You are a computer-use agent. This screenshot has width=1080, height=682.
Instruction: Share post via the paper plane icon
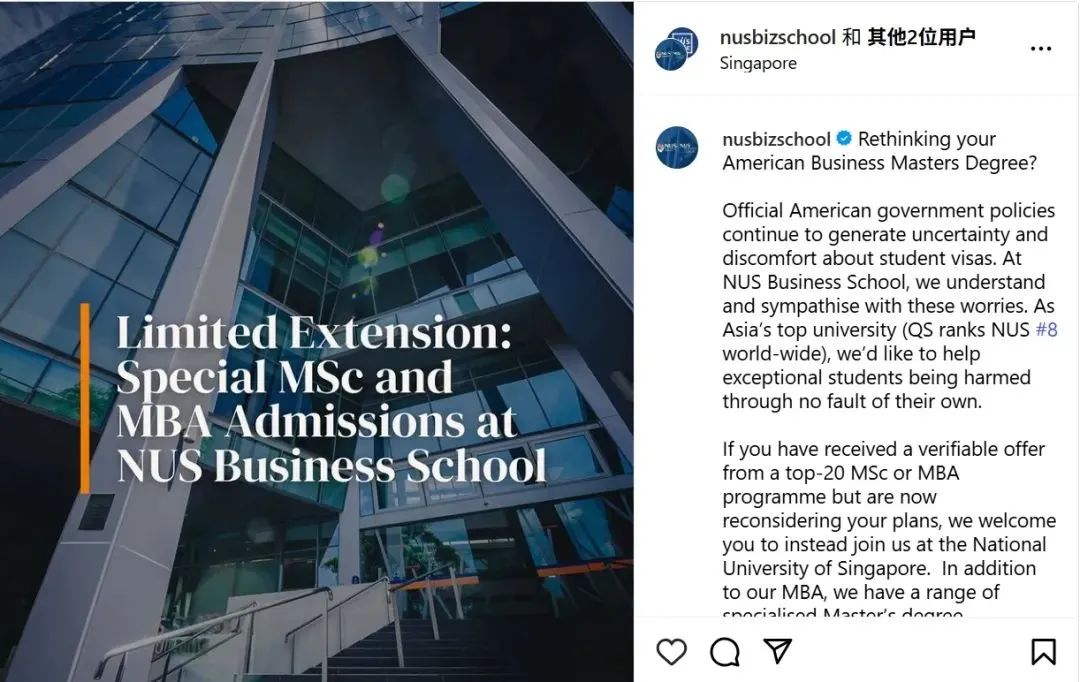pos(778,651)
